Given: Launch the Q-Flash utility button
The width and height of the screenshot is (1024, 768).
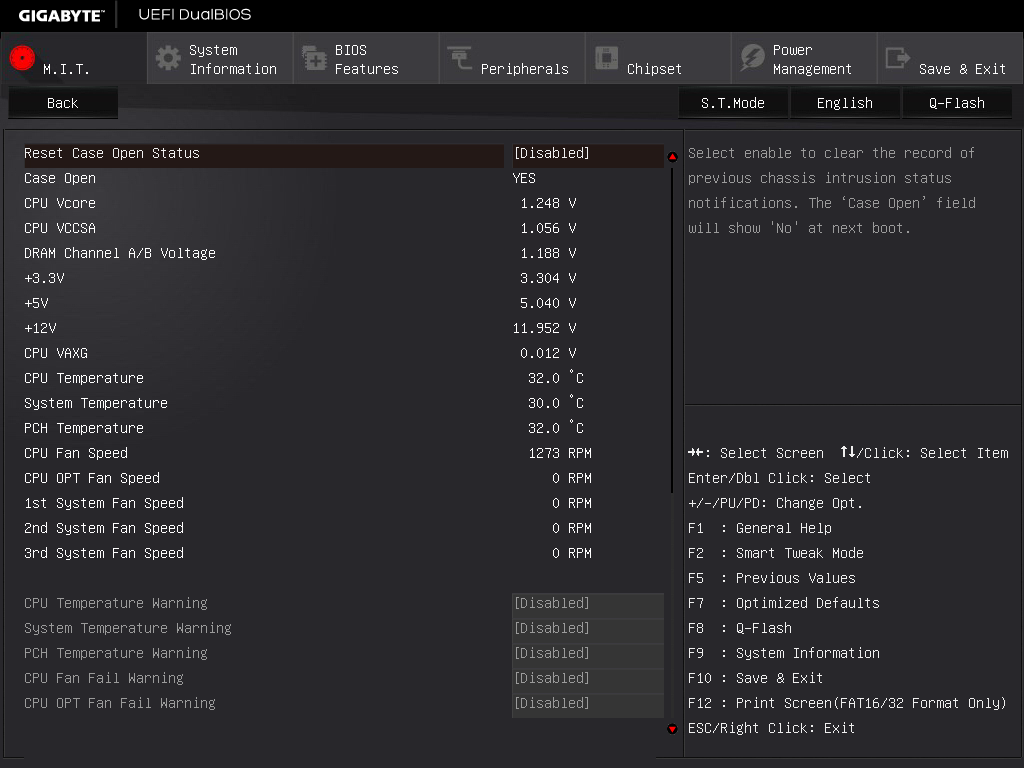Looking at the screenshot, I should pyautogui.click(x=957, y=103).
